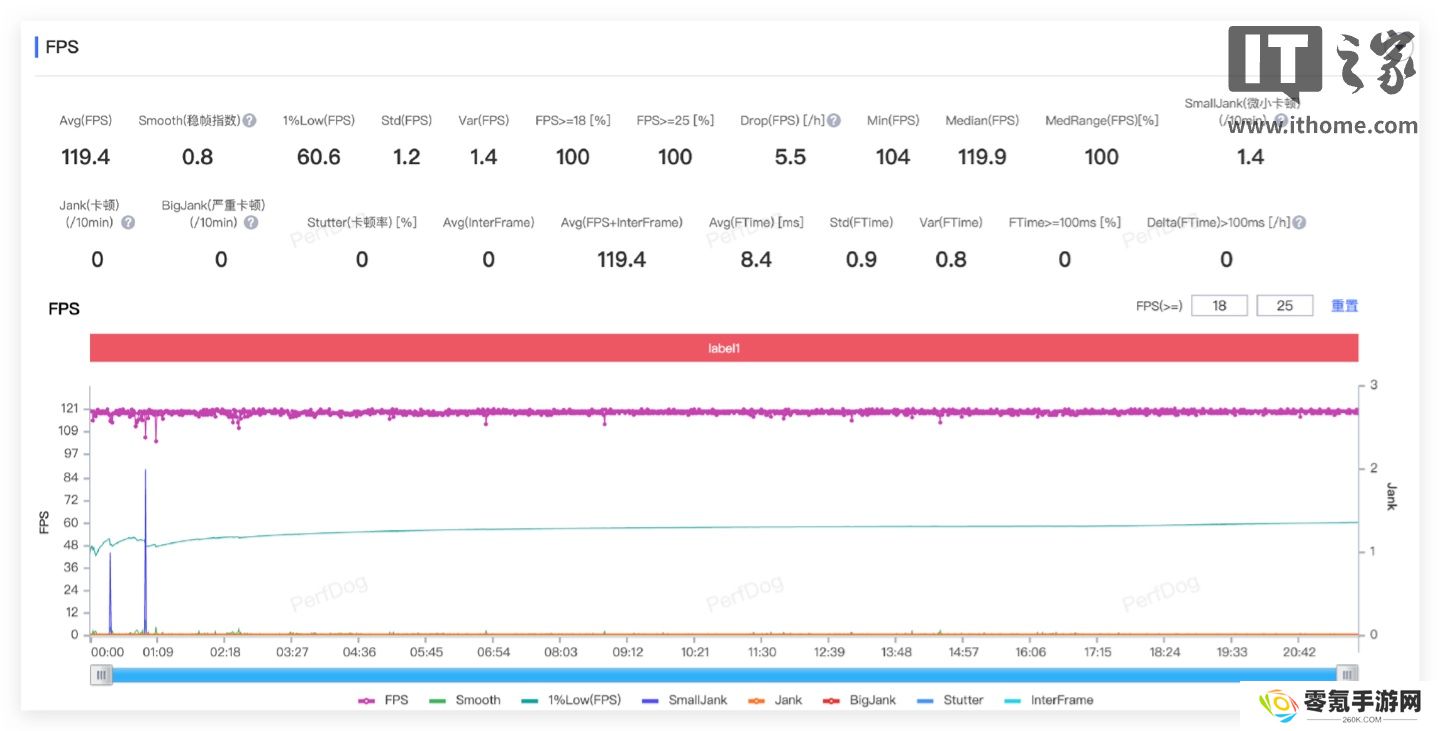
Task: Click the 00:00 time axis label
Action: coord(107,652)
